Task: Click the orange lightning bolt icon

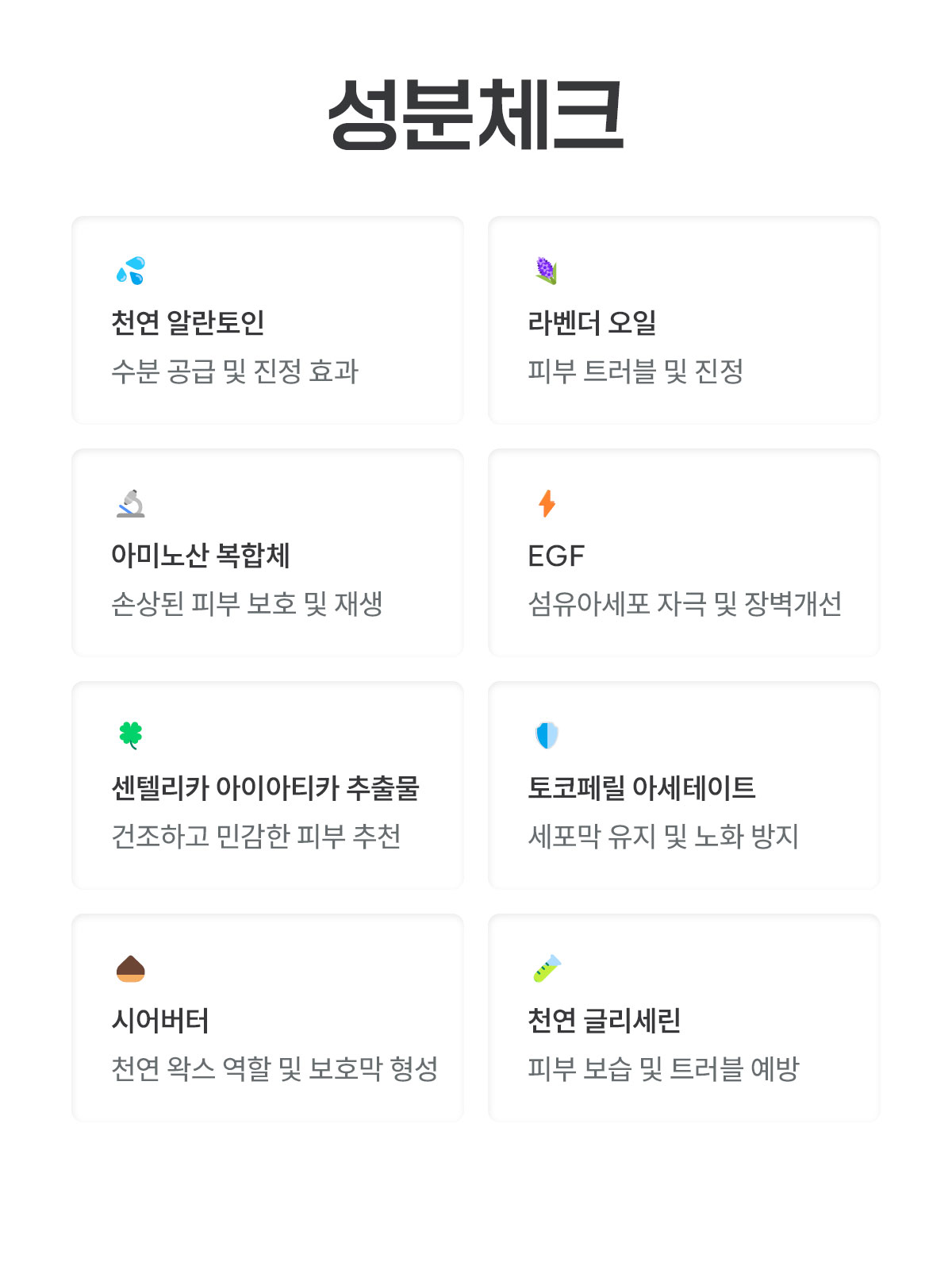Action: (x=547, y=503)
